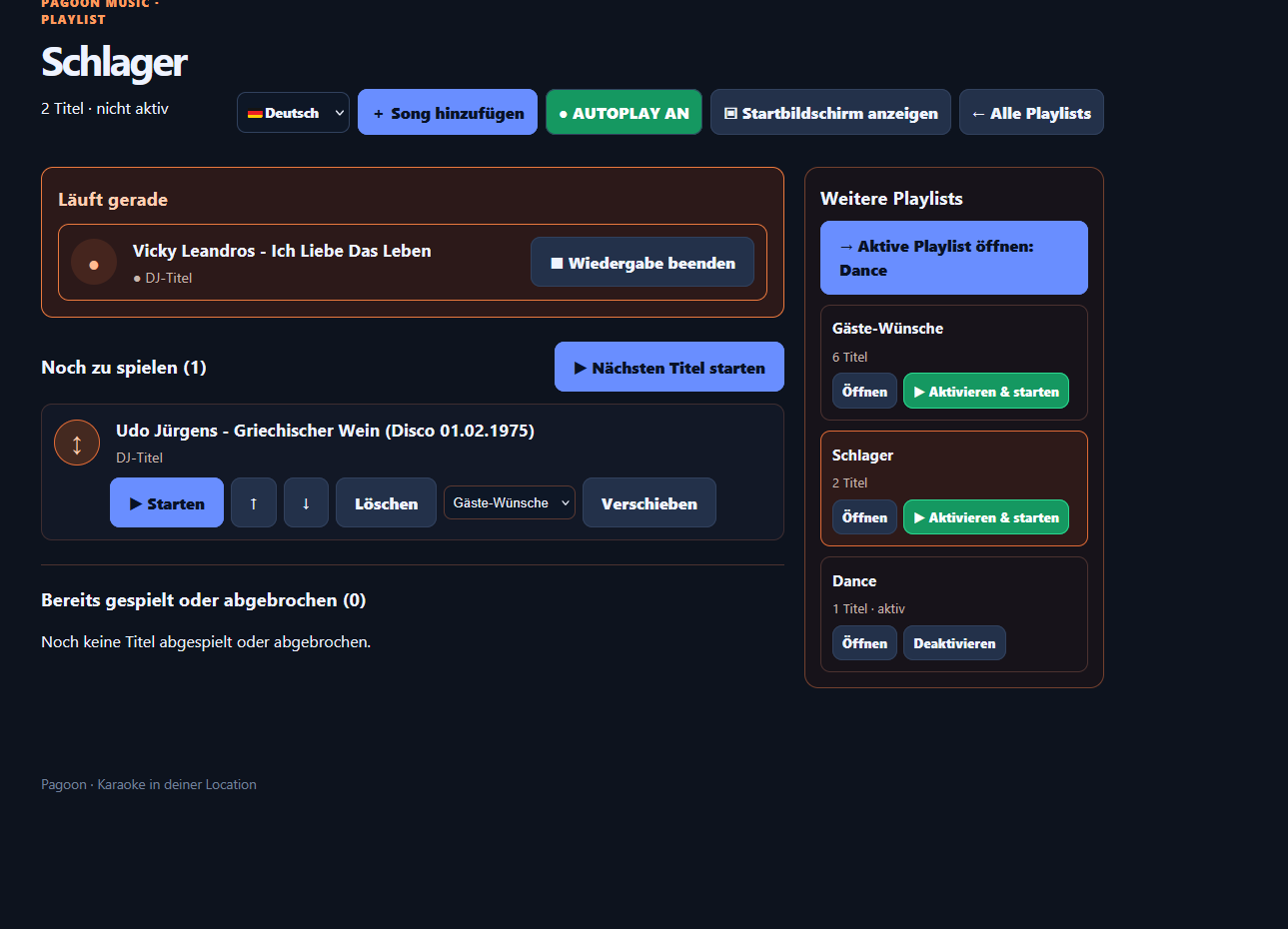Open the Gäste-Wünsche target playlist dropdown

(x=510, y=502)
